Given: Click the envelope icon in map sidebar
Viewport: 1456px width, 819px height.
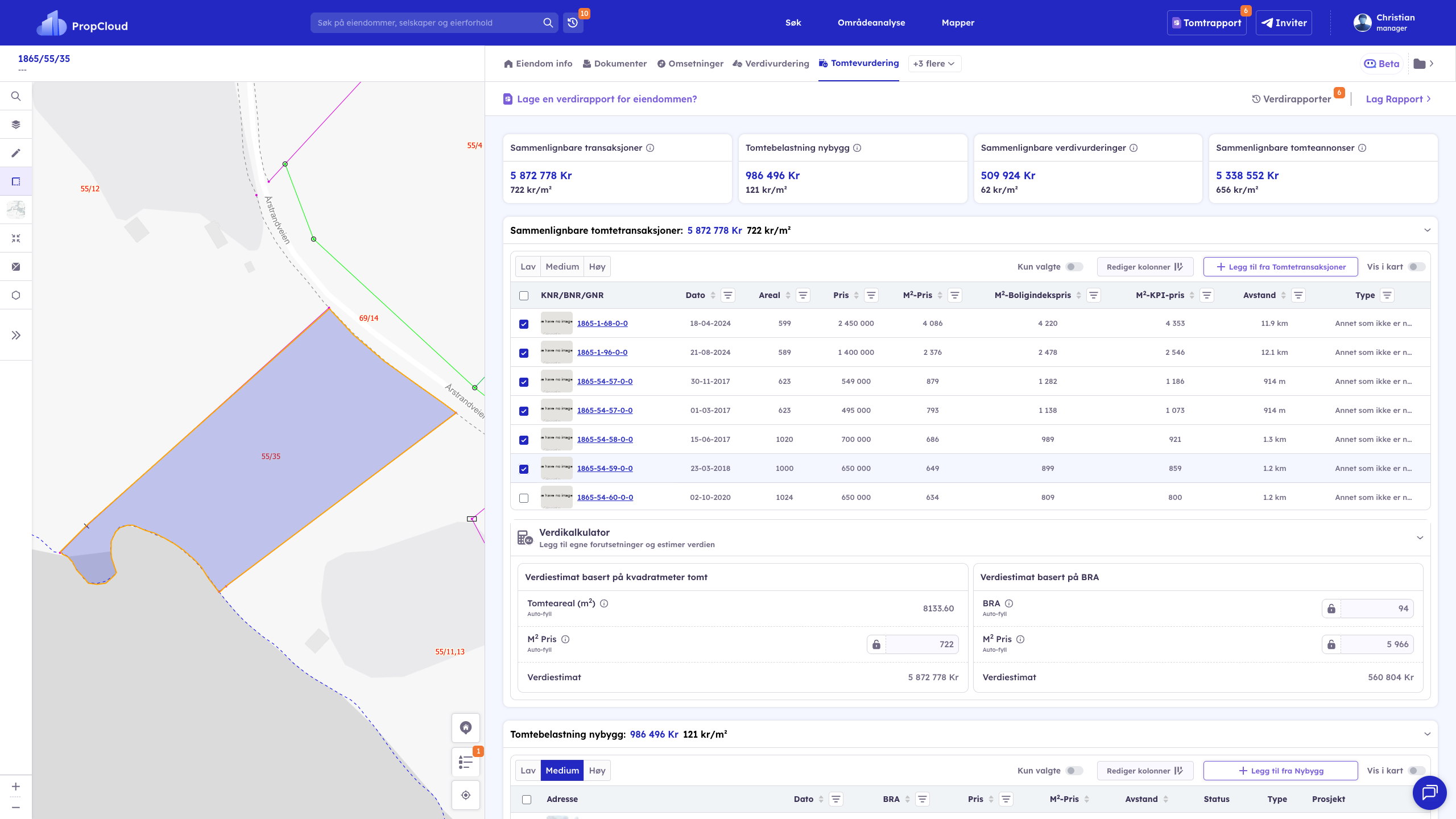Looking at the screenshot, I should (16, 267).
